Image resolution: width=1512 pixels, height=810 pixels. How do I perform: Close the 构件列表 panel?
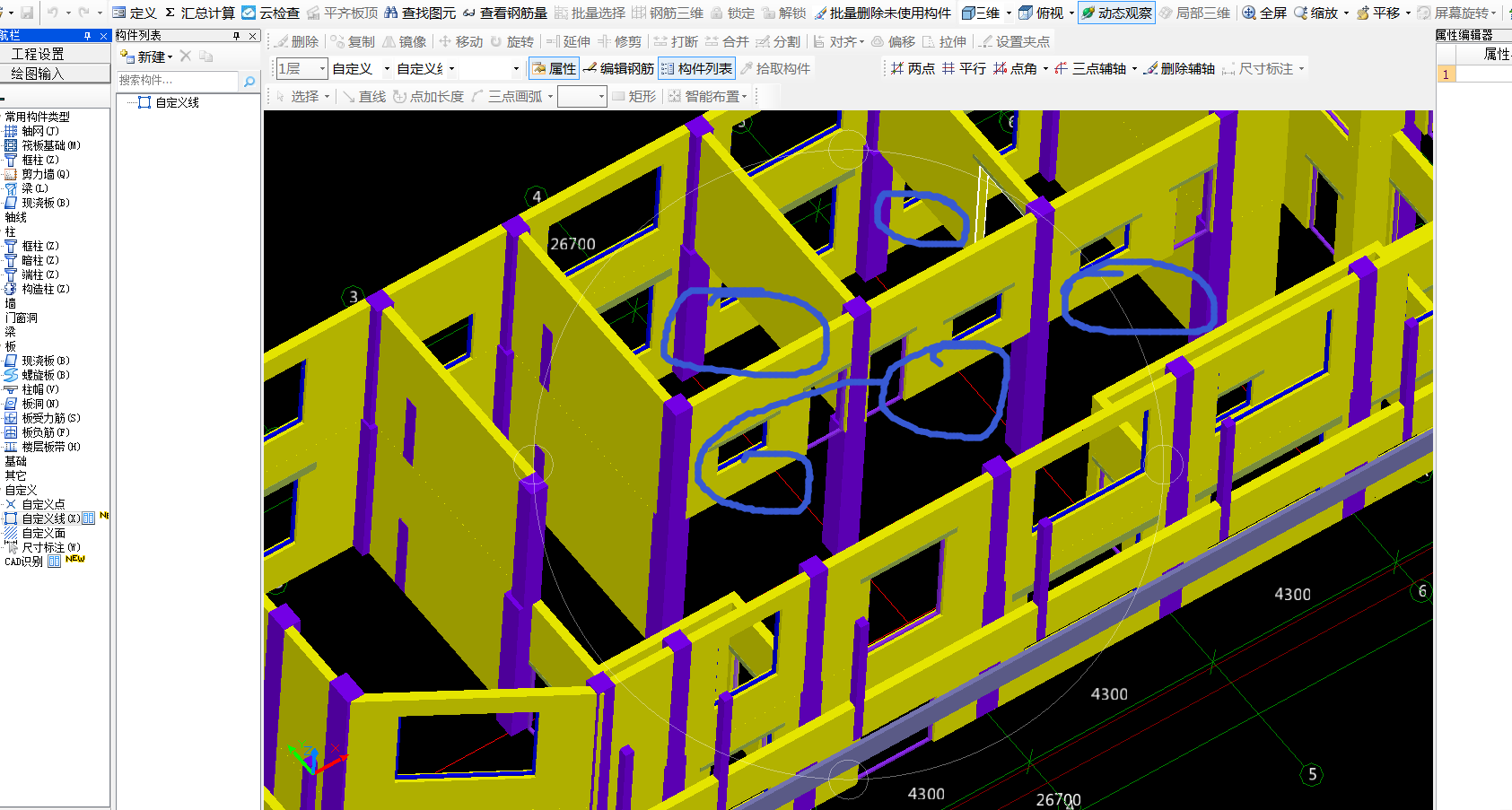(x=252, y=36)
